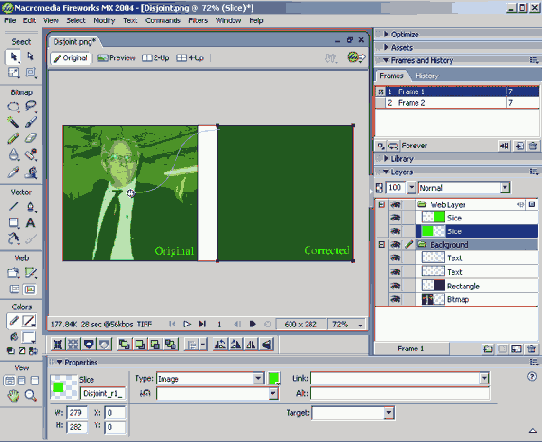Hide the first Slice object
The width and height of the screenshot is (542, 442).
[395, 218]
